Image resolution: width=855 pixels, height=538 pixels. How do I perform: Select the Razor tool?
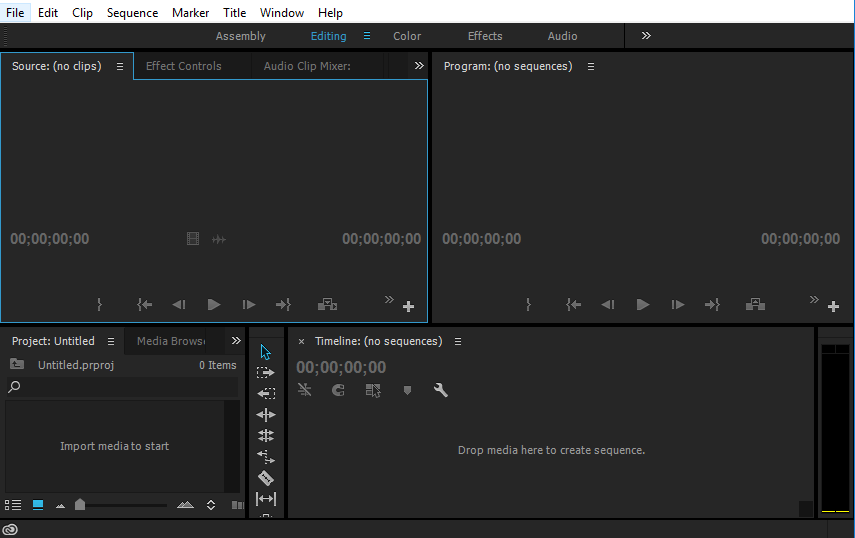coord(266,478)
